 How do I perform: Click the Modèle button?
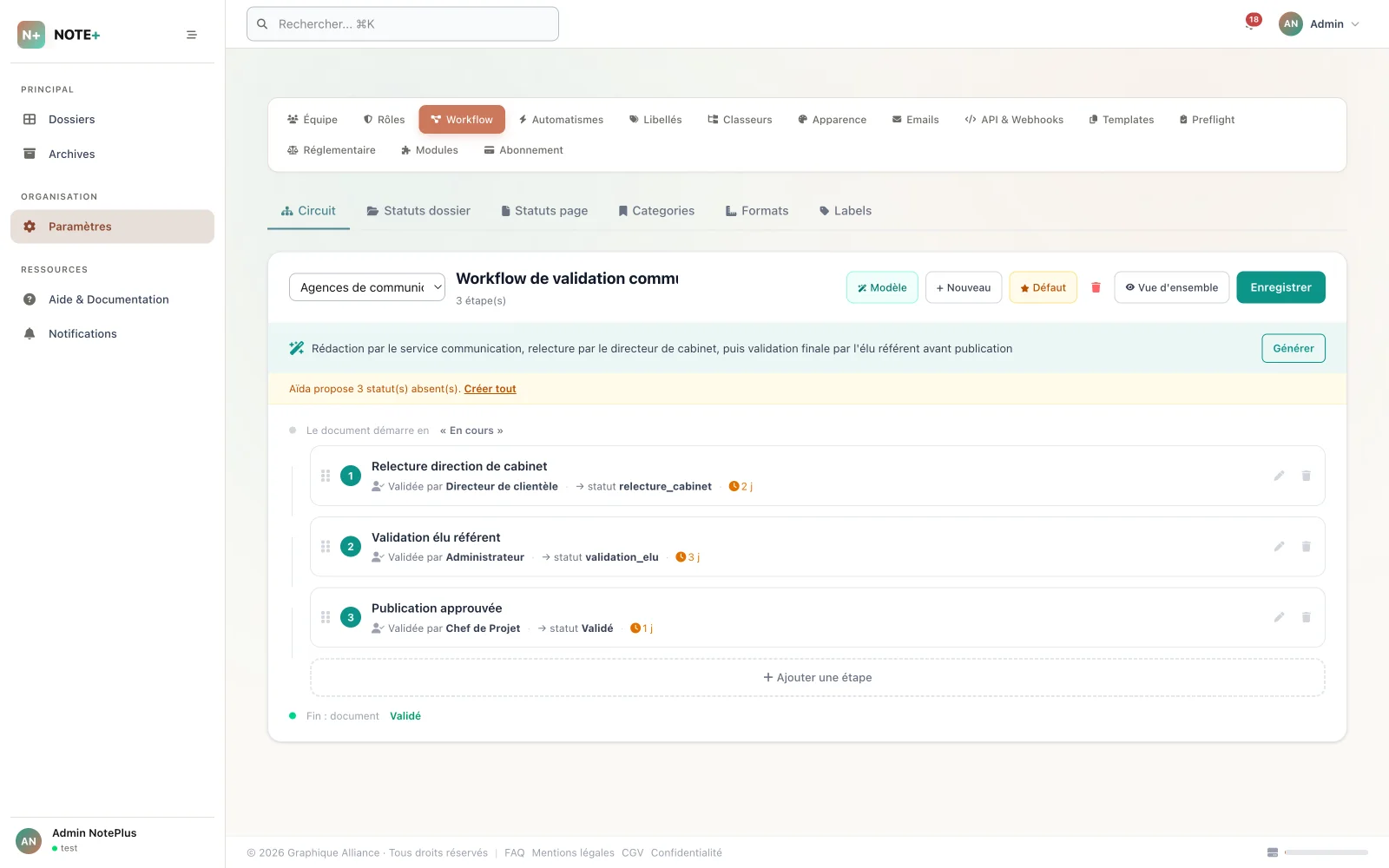click(882, 287)
